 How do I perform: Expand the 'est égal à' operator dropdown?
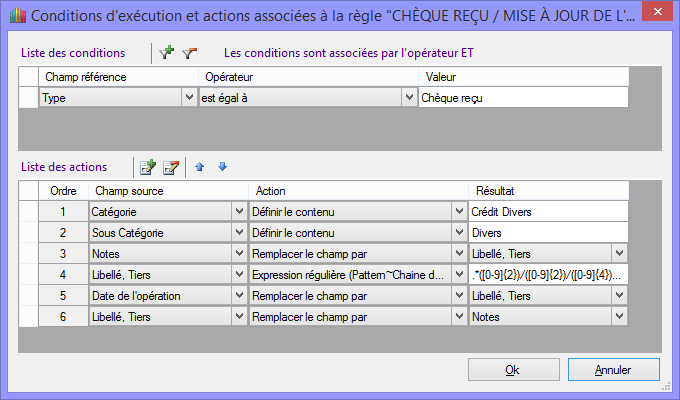pos(408,98)
